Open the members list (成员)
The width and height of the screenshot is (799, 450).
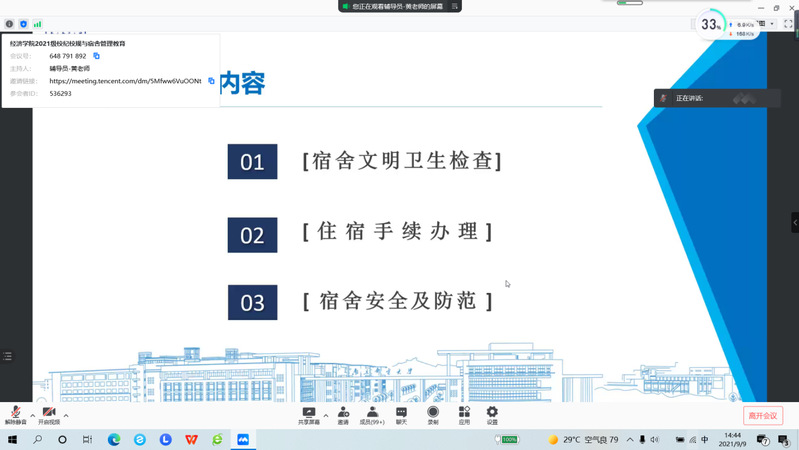coord(372,415)
